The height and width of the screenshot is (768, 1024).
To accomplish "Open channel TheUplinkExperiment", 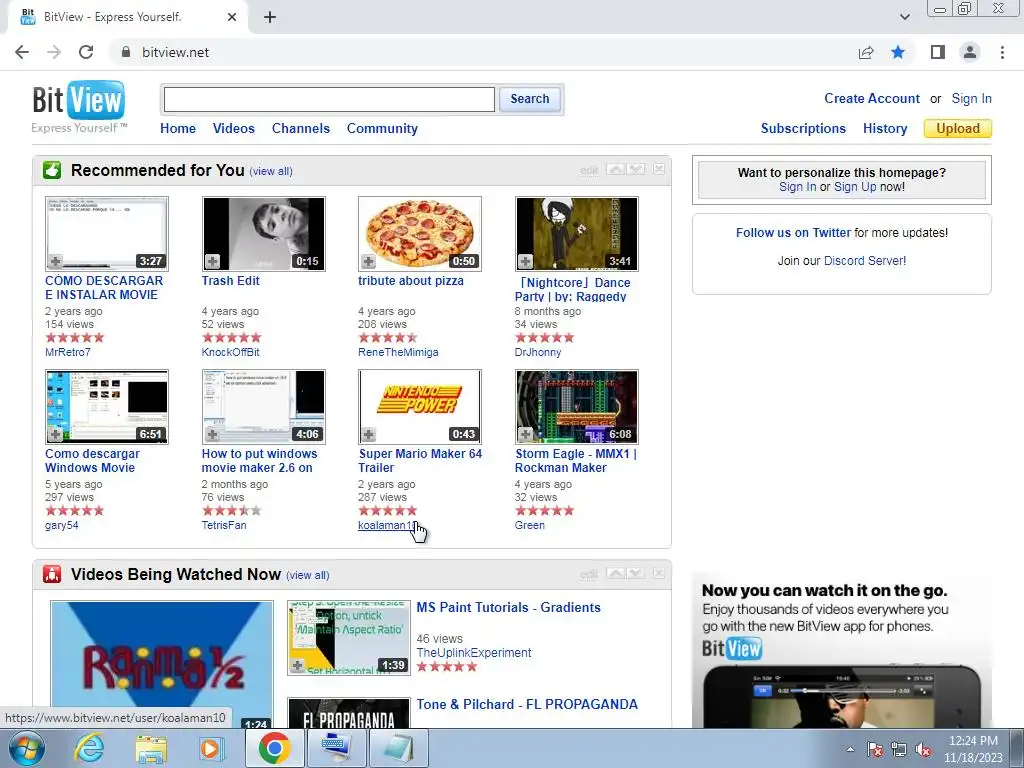I will click(473, 652).
